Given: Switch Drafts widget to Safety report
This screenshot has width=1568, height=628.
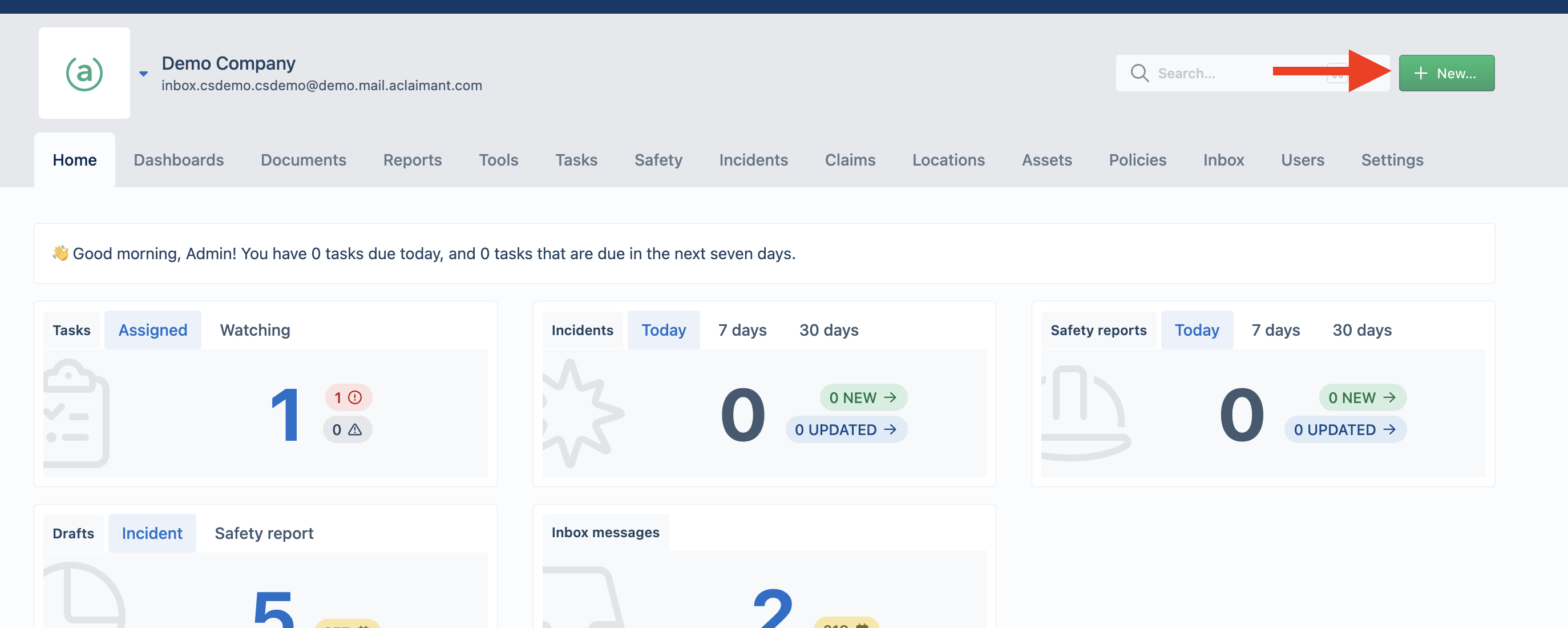Looking at the screenshot, I should 264,534.
